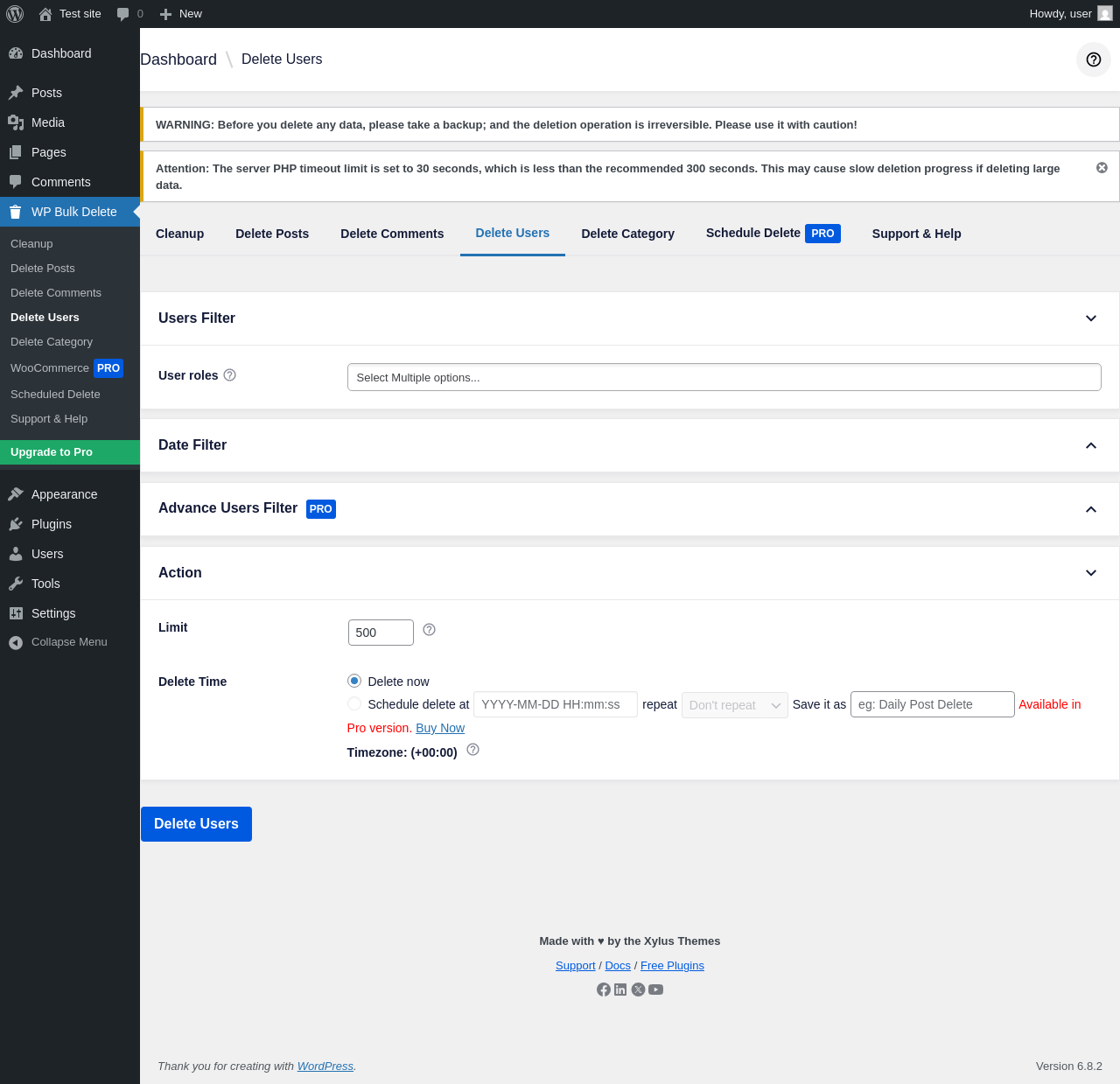Select the Schedule delete at radio option
The height and width of the screenshot is (1084, 1120).
pyautogui.click(x=354, y=703)
